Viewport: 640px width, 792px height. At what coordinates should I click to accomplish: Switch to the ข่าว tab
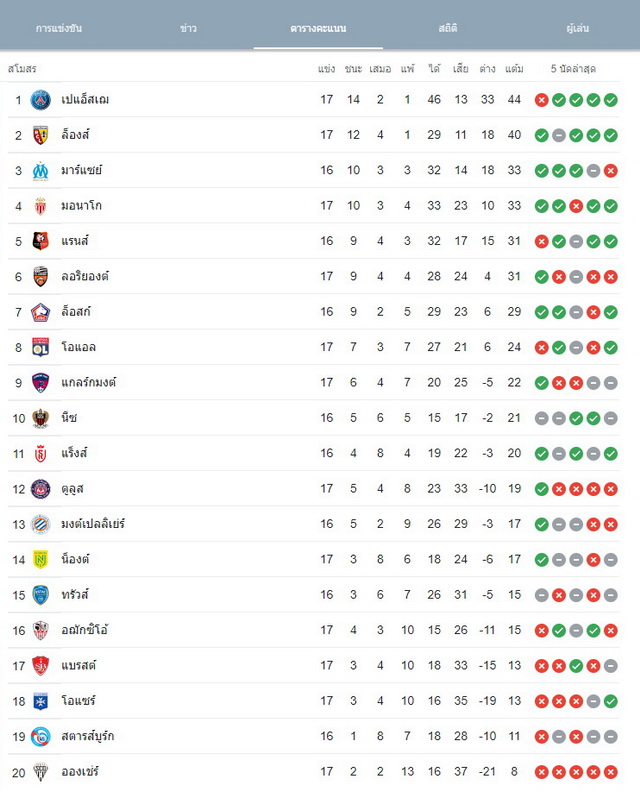pos(188,28)
